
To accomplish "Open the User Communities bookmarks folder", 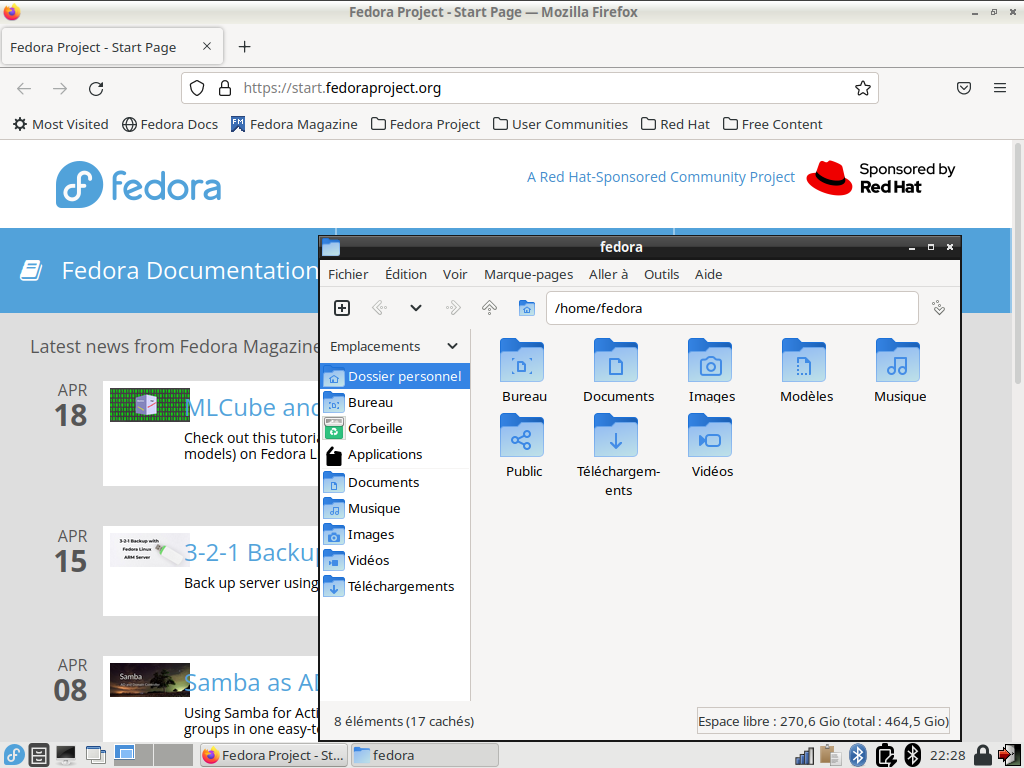I will click(x=560, y=124).
